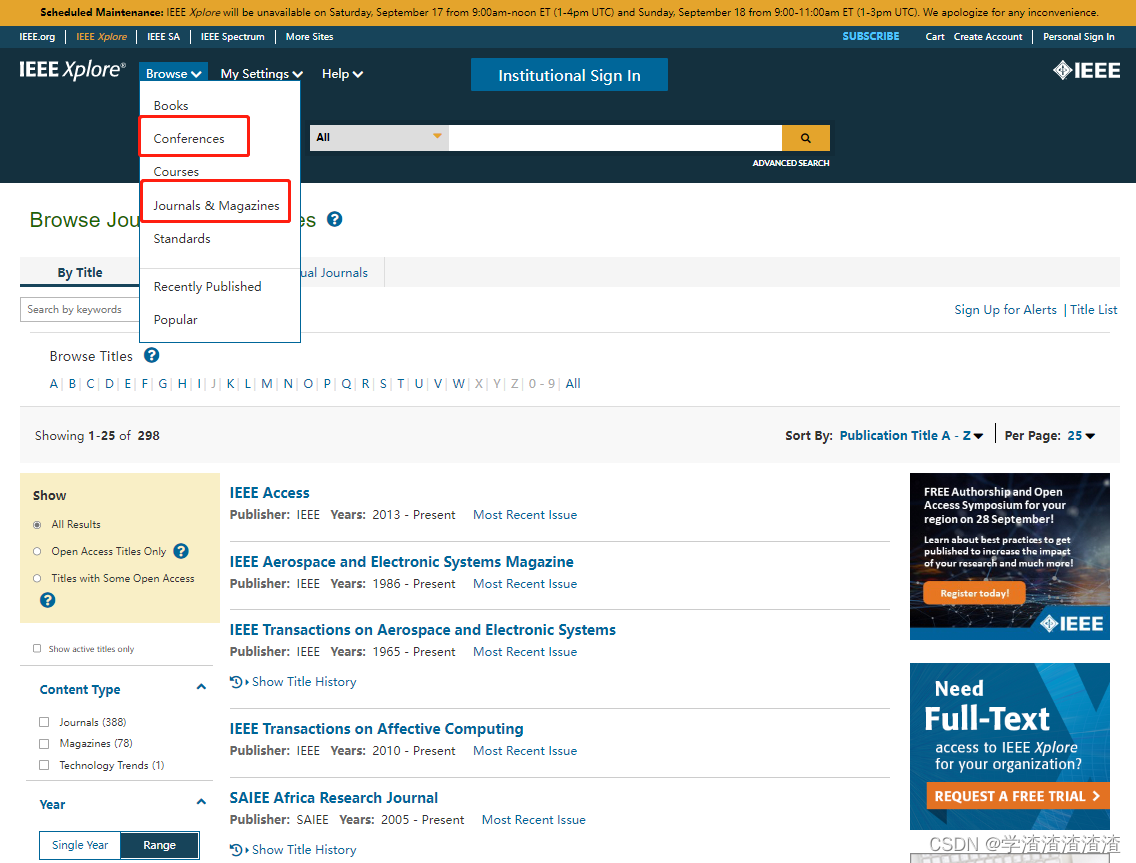Open IEEE Spectrum site link
Viewport: 1136px width, 863px height.
pos(233,36)
